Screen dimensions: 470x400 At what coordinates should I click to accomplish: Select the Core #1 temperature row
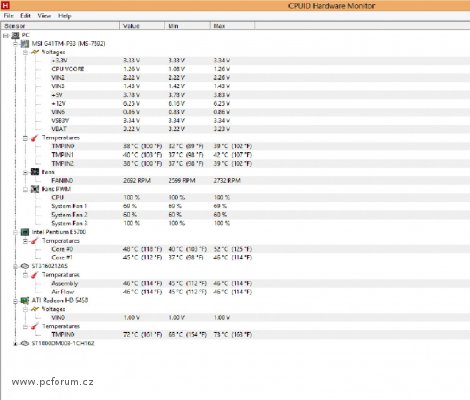click(x=235, y=258)
